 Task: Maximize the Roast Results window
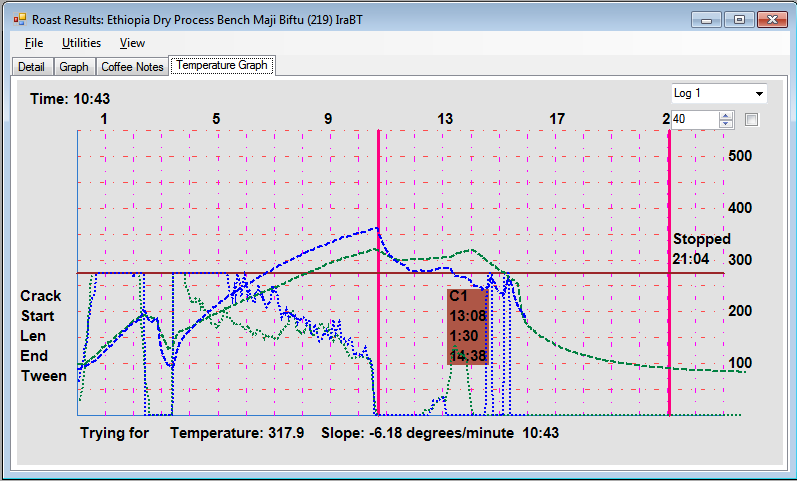739,19
